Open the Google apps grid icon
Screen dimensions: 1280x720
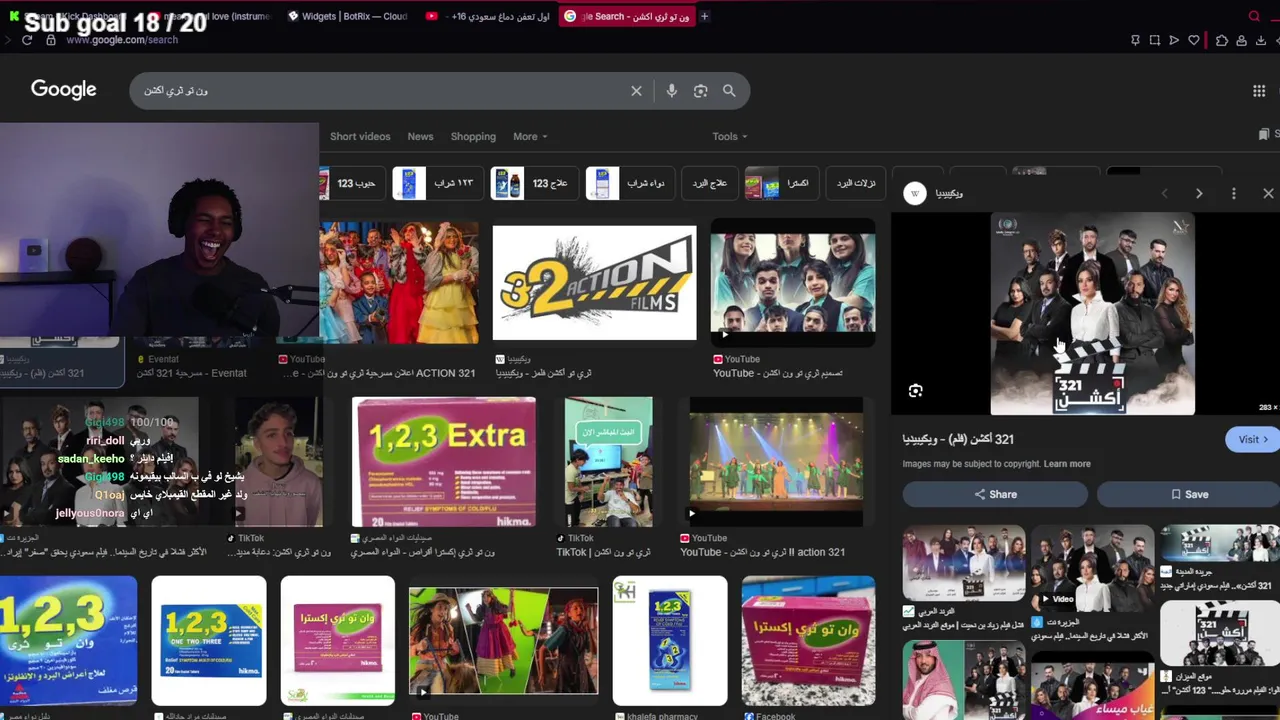coord(1259,91)
